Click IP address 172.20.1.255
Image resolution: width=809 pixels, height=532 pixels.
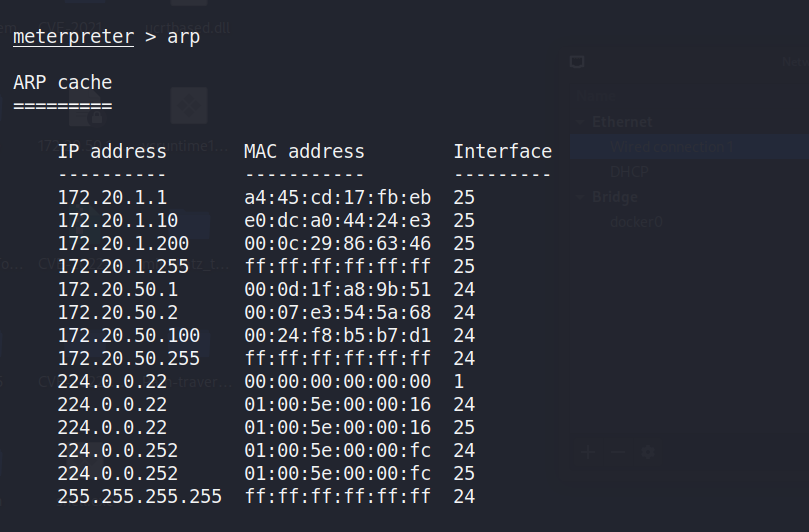click(123, 267)
